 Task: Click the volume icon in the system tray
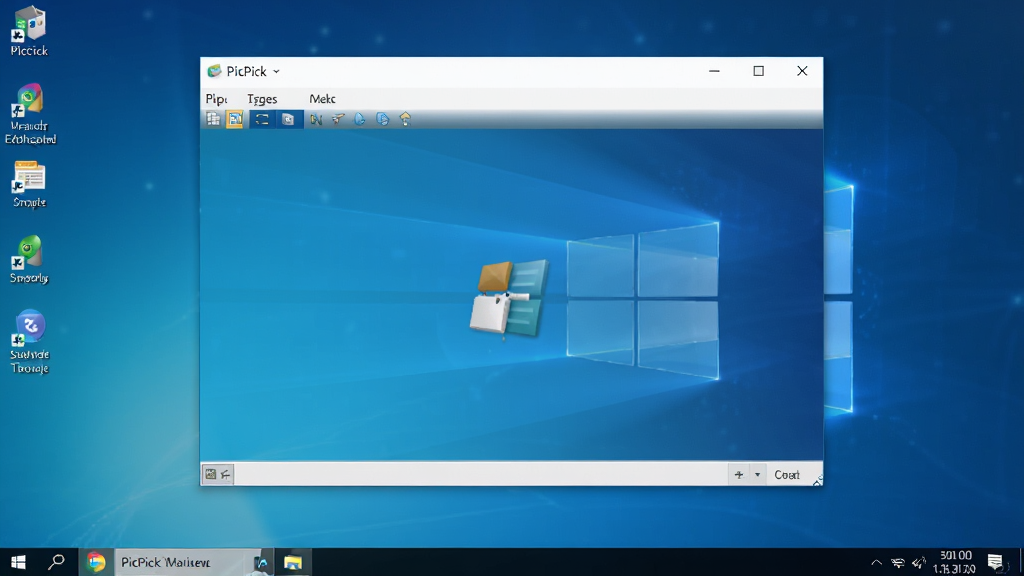point(919,562)
